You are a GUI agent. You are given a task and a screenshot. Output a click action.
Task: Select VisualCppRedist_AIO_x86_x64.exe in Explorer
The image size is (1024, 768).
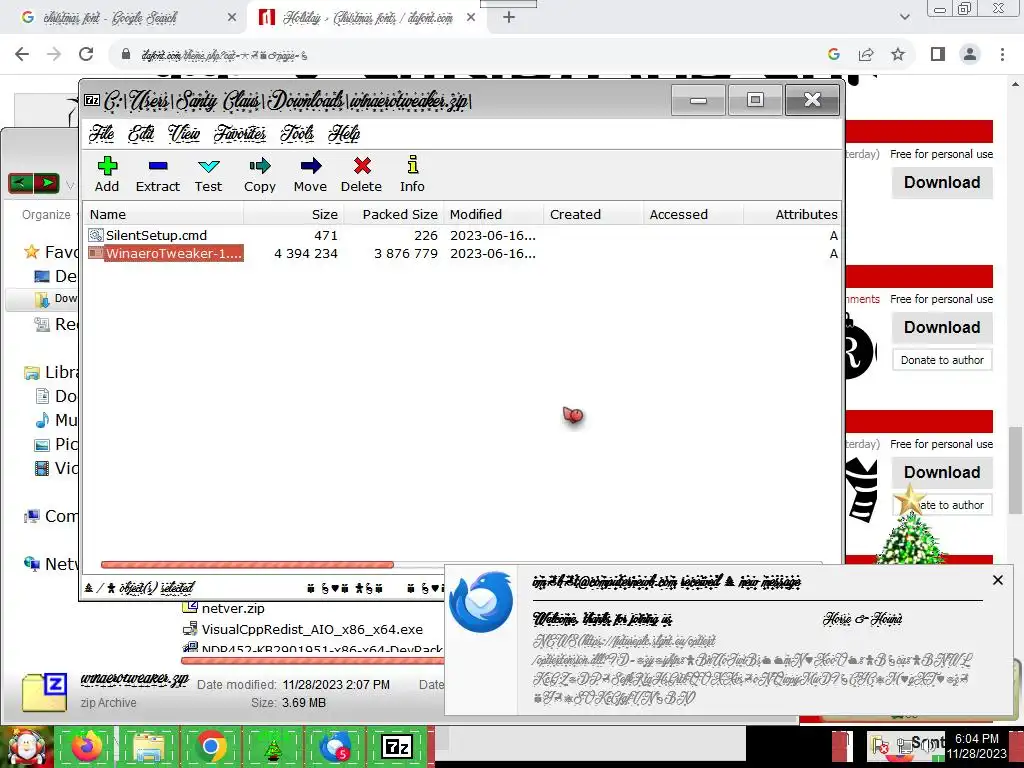point(303,630)
